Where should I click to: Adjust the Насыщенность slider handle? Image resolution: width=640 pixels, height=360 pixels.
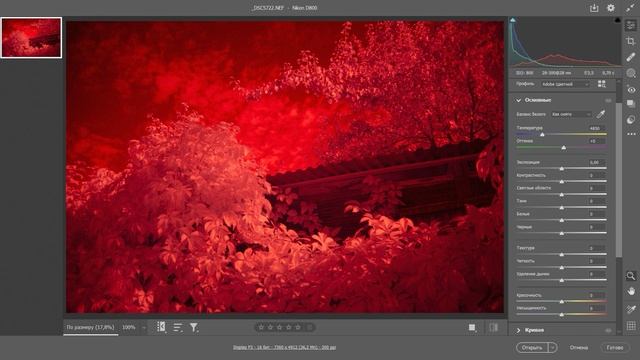[x=562, y=315]
